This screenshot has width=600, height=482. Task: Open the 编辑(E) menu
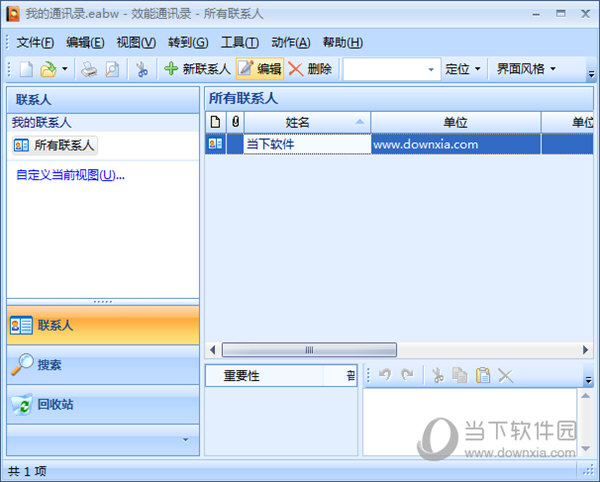click(x=85, y=42)
